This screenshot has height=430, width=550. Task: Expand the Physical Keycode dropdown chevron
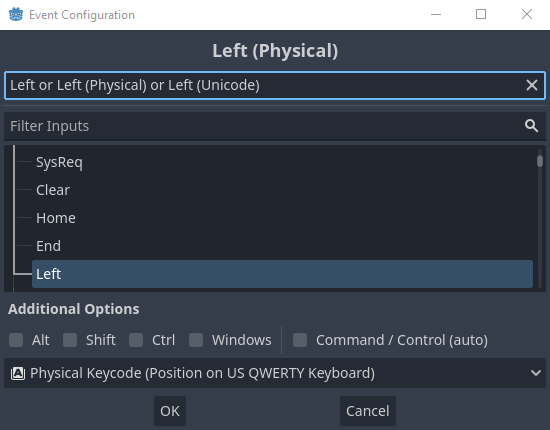click(536, 373)
